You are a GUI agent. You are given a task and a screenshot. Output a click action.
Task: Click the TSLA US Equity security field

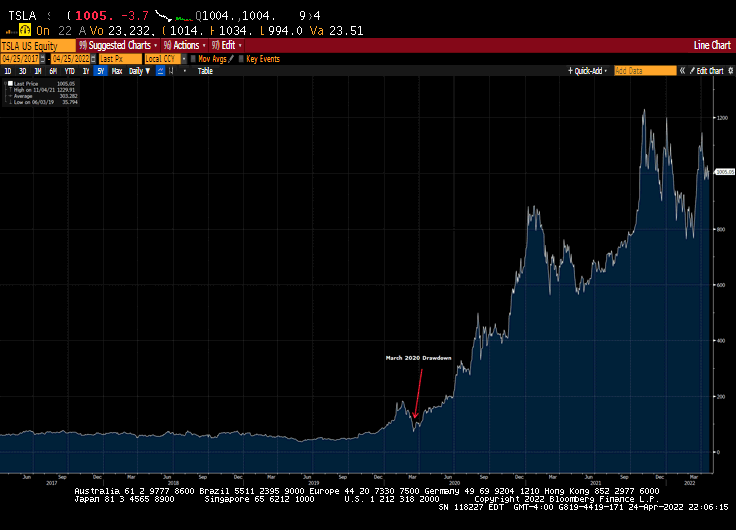[38, 46]
